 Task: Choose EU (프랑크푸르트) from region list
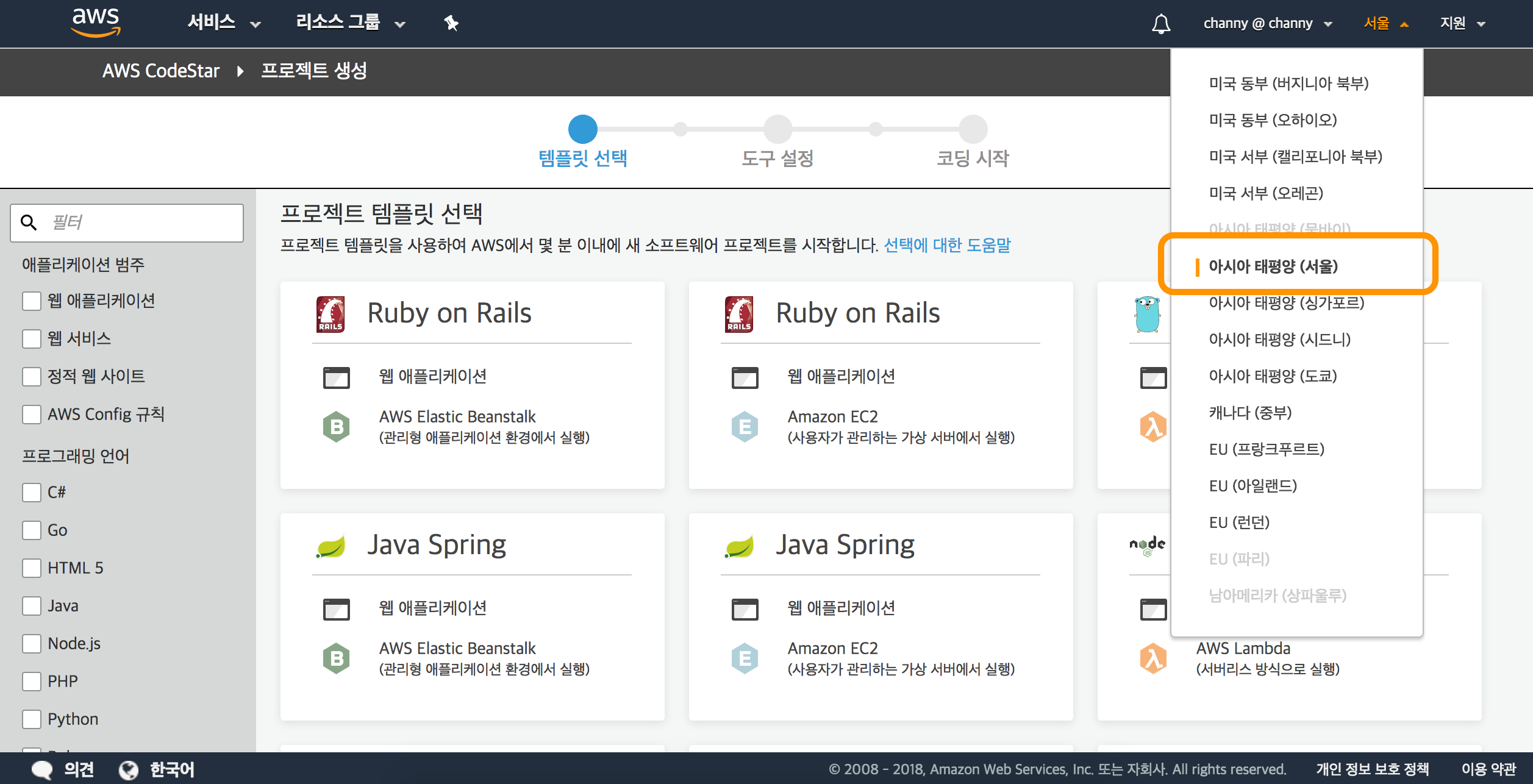coord(1267,449)
